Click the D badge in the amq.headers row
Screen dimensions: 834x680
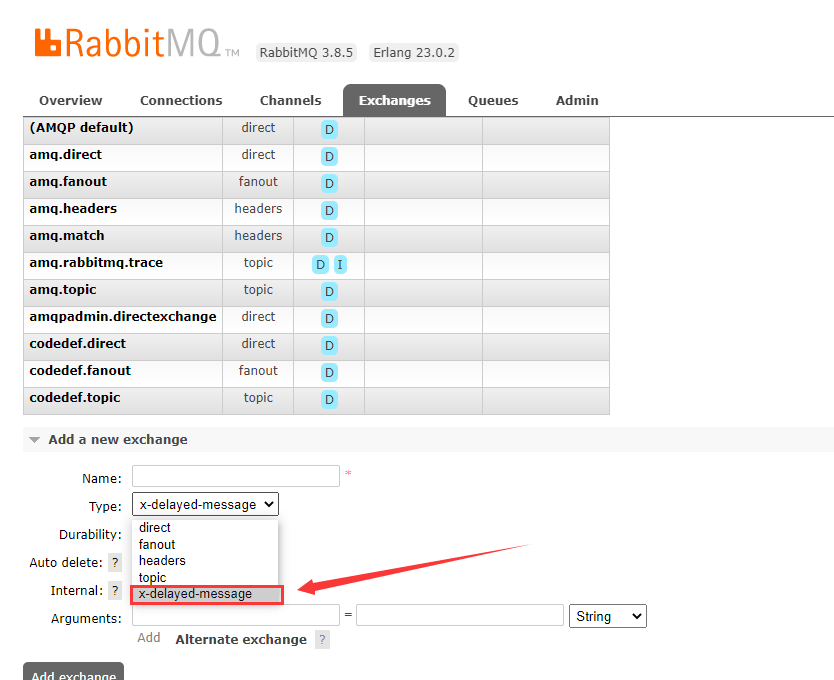click(329, 211)
